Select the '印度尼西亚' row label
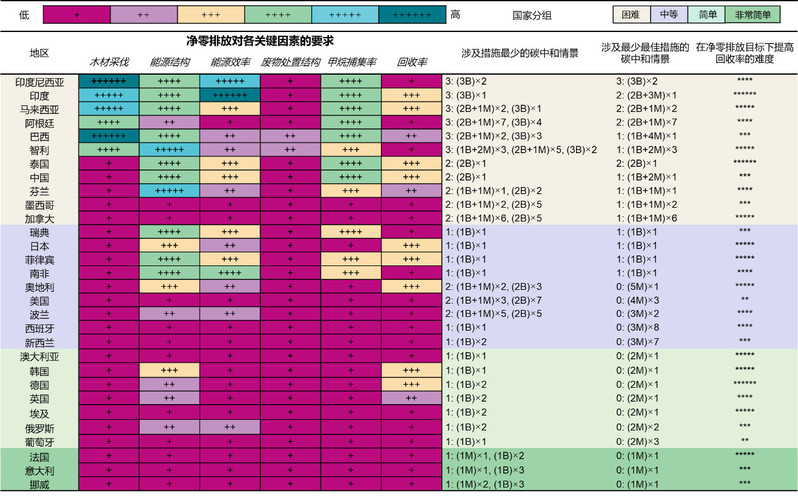 39,80
